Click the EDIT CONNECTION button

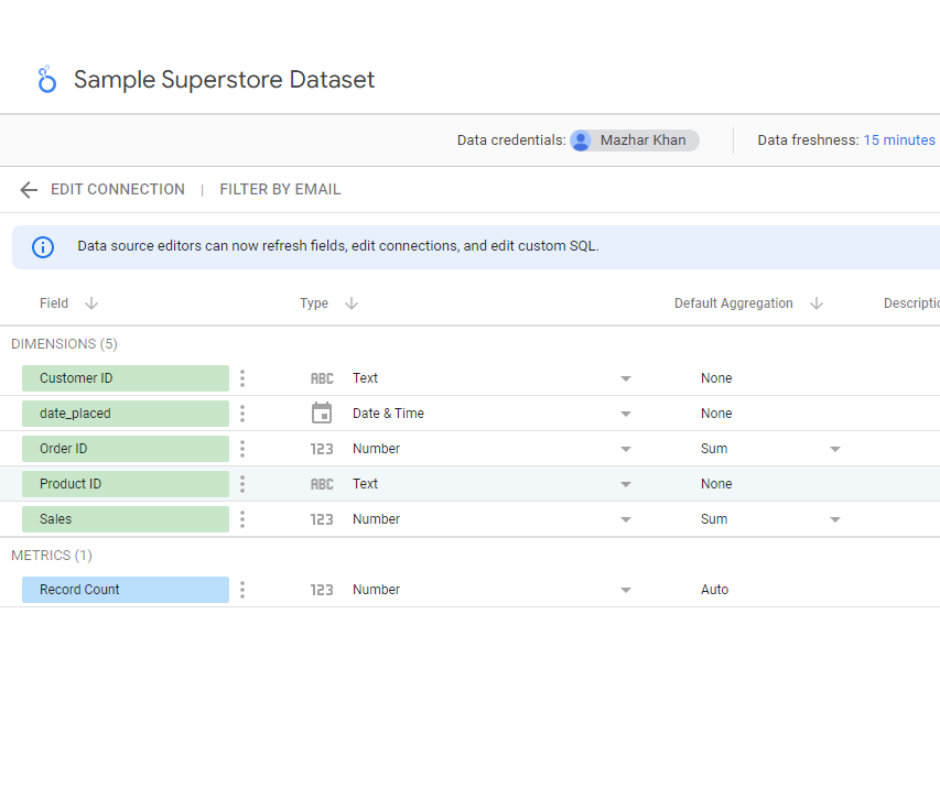pos(117,190)
